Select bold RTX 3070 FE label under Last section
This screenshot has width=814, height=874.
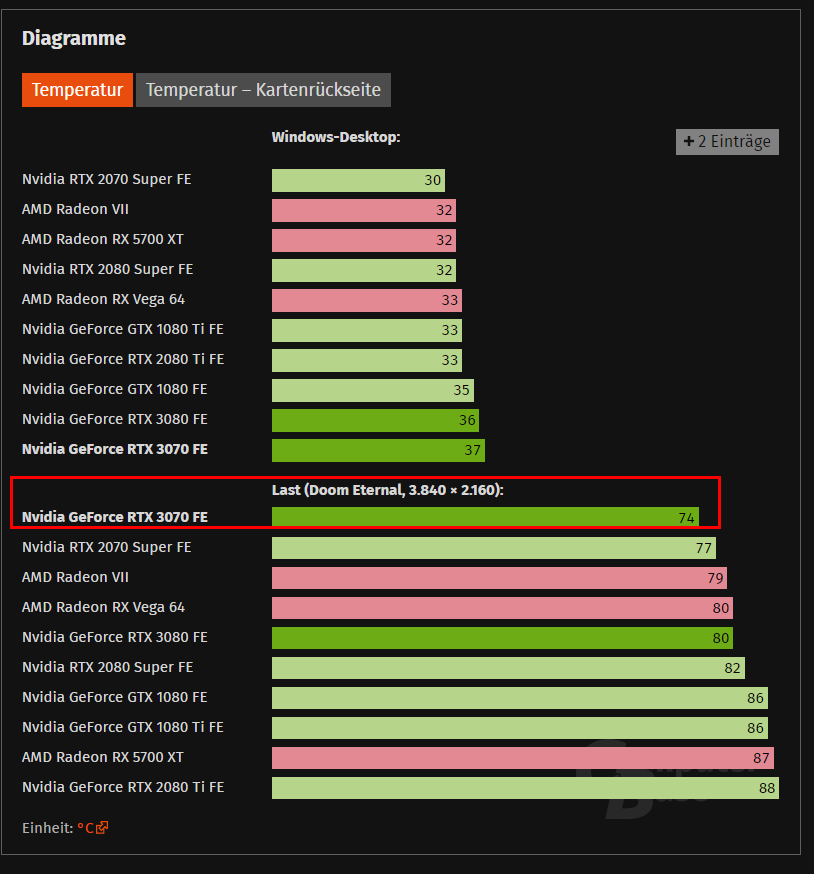click(x=115, y=518)
